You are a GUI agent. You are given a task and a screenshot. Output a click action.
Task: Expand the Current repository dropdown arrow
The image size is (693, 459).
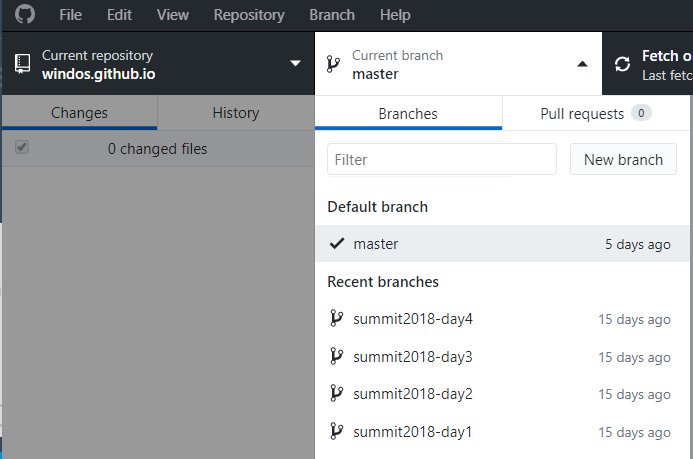295,64
